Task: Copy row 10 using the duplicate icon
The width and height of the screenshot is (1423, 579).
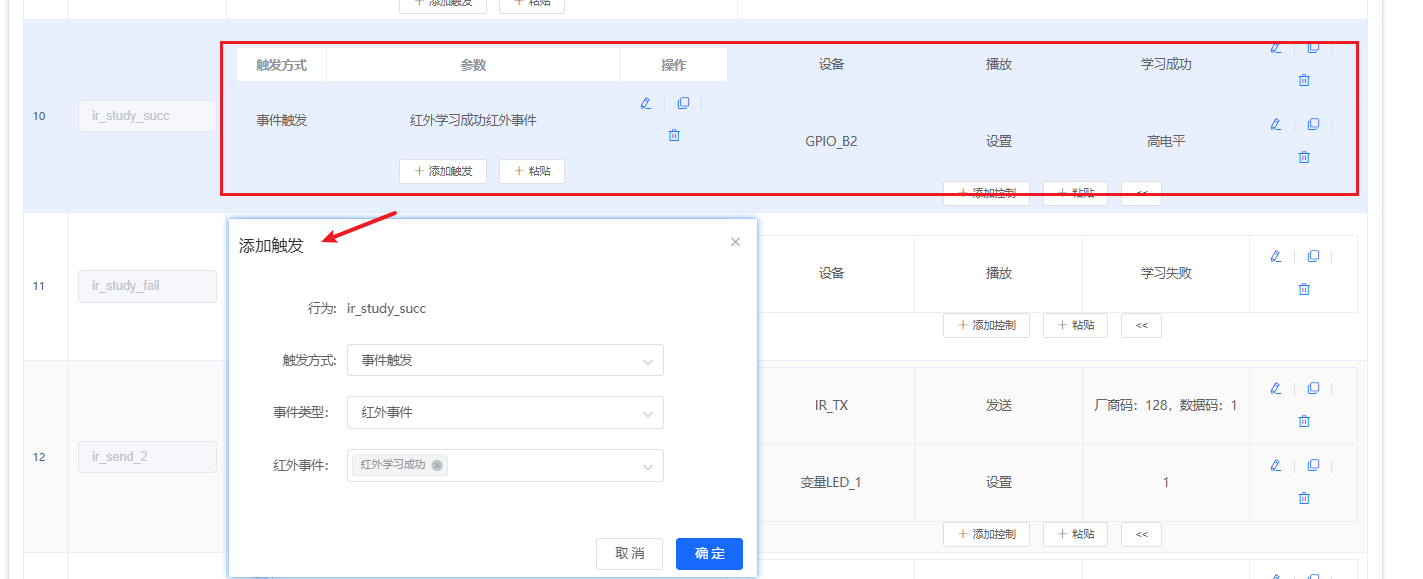Action: coord(1313,46)
